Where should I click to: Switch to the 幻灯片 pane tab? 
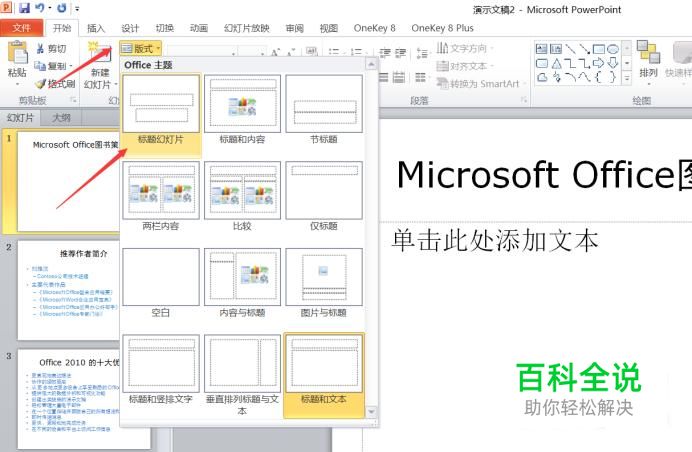click(x=20, y=118)
